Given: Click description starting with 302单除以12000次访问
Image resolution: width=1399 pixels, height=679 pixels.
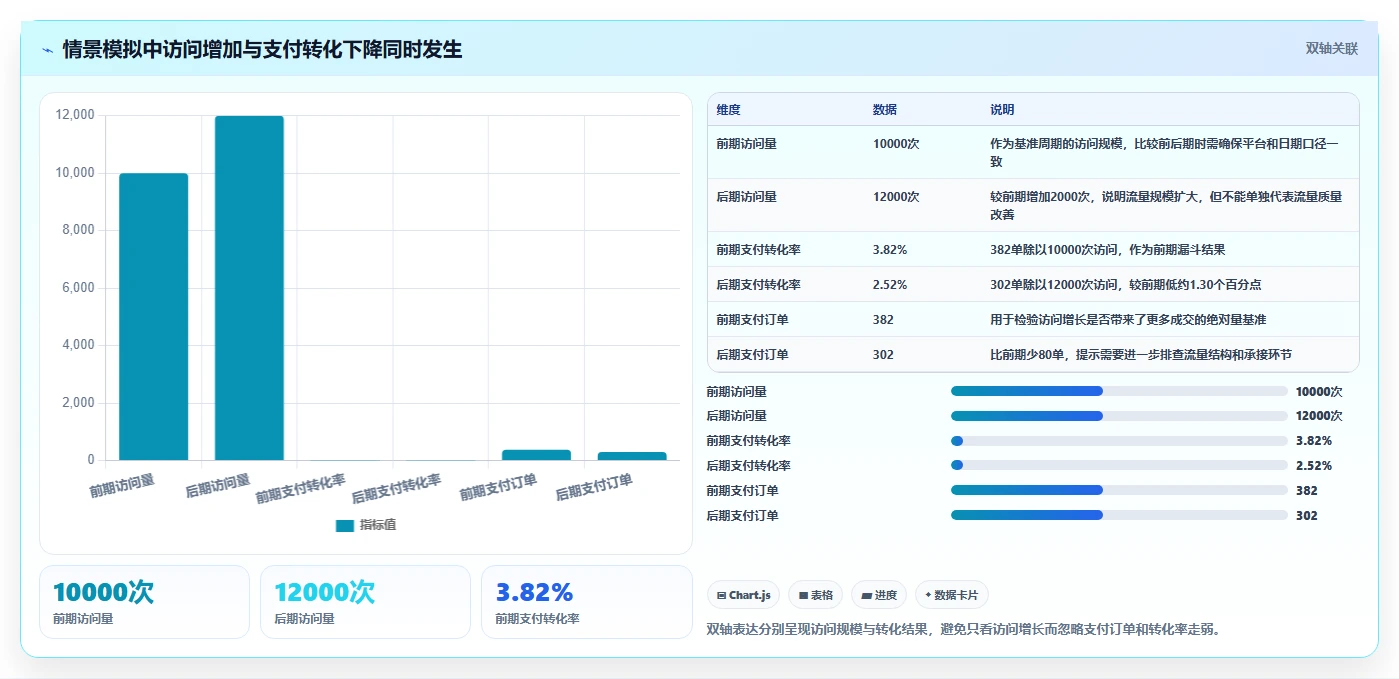Looking at the screenshot, I should pyautogui.click(x=1125, y=285).
